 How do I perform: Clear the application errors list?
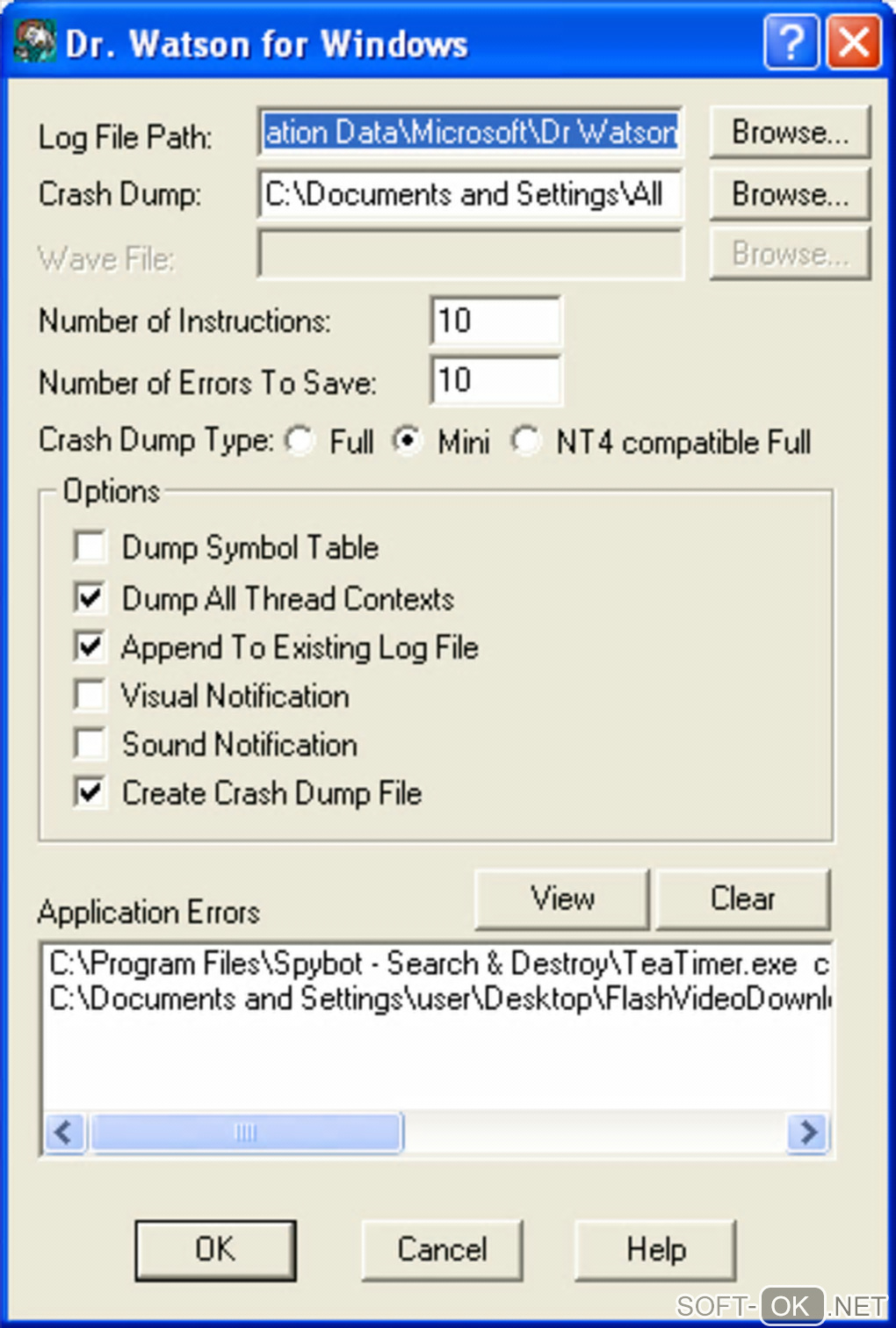(x=742, y=899)
